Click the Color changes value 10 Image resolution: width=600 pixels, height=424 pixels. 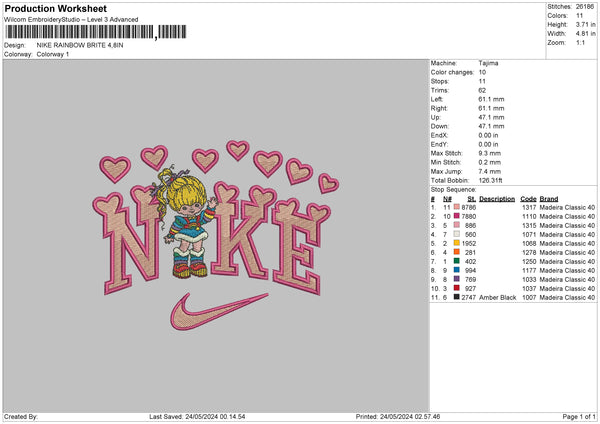pos(482,72)
